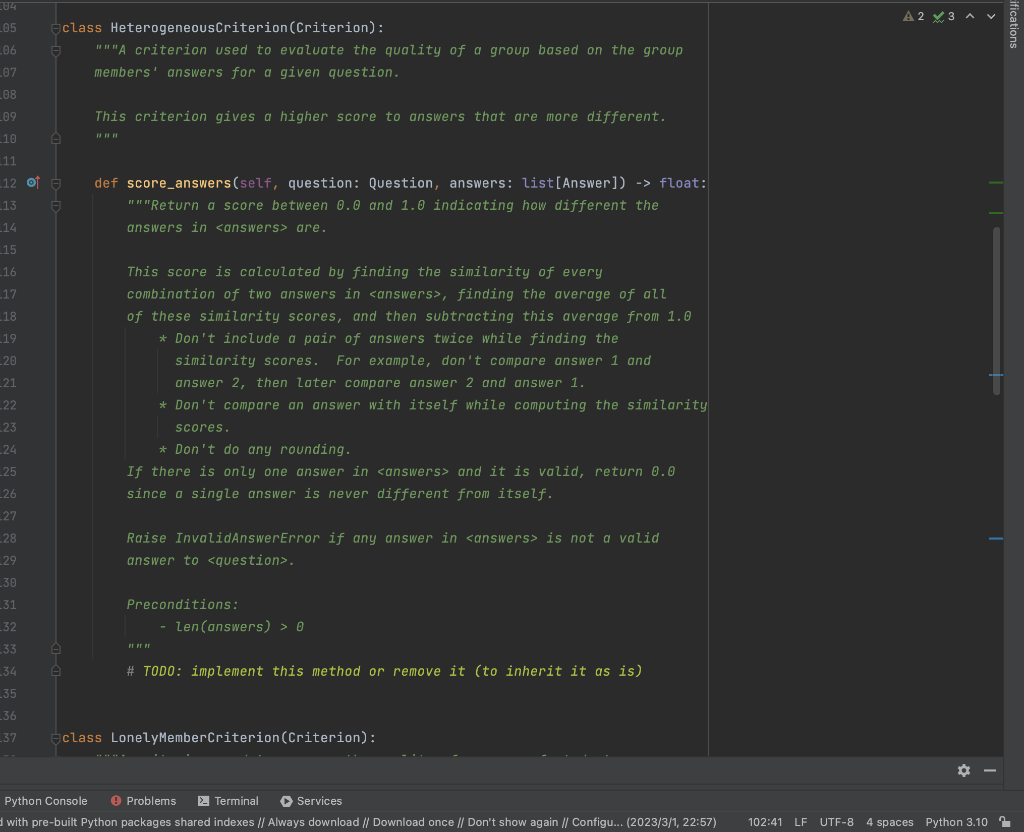This screenshot has width=1024, height=832.
Task: Click the green checkmark inspections icon
Action: pyautogui.click(x=938, y=16)
